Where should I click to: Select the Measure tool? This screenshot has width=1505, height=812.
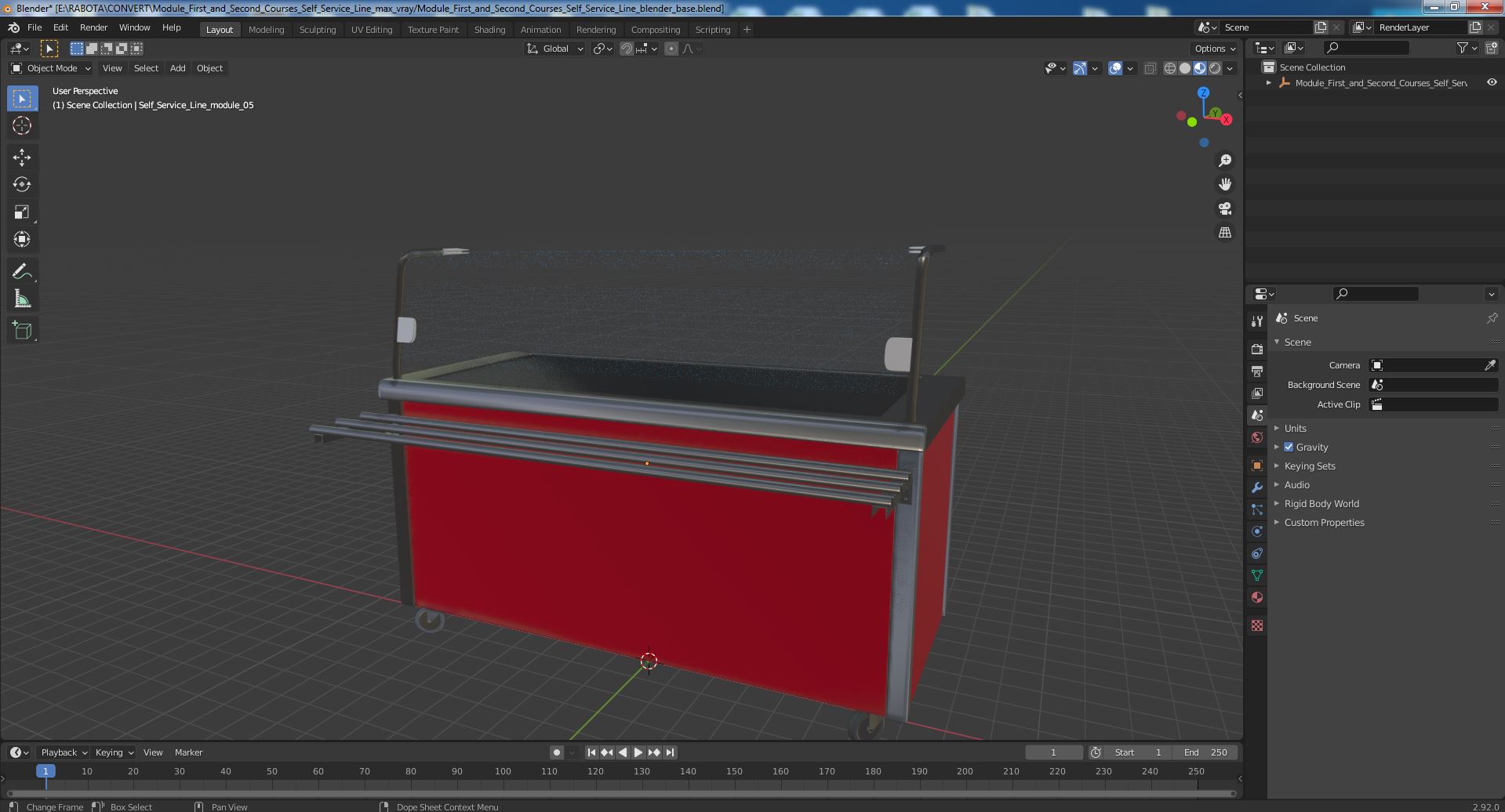pyautogui.click(x=22, y=299)
